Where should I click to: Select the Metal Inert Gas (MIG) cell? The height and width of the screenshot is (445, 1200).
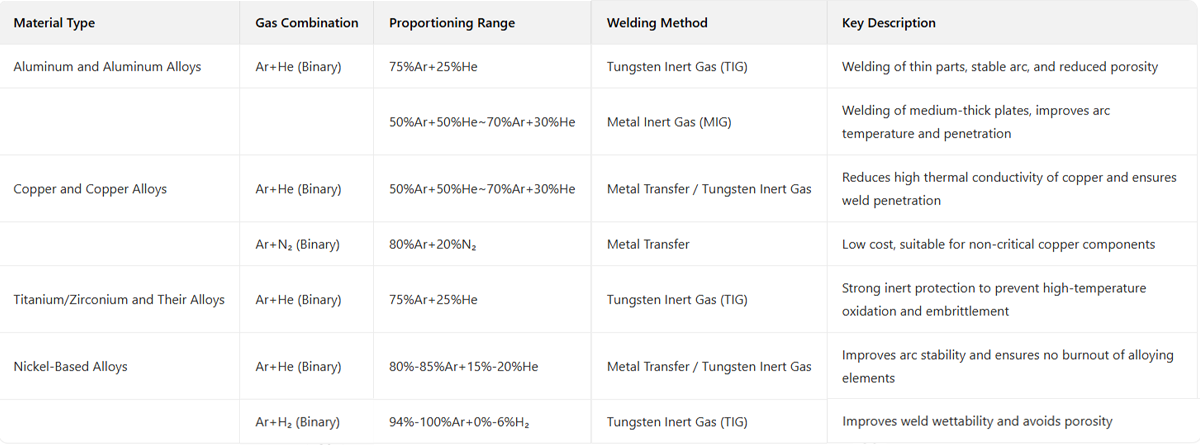coord(669,122)
